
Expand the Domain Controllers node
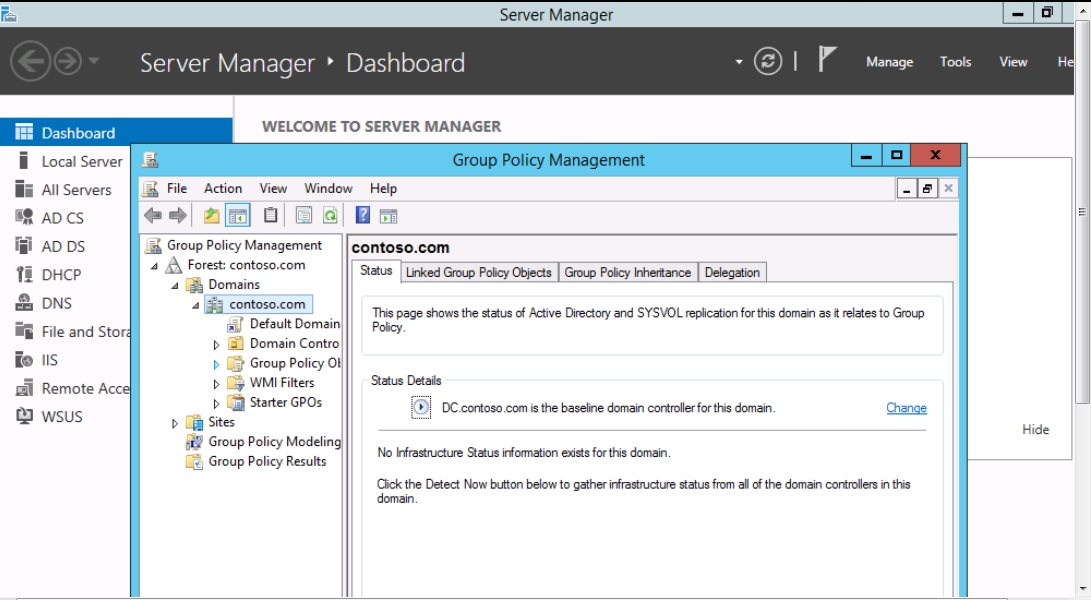point(216,344)
